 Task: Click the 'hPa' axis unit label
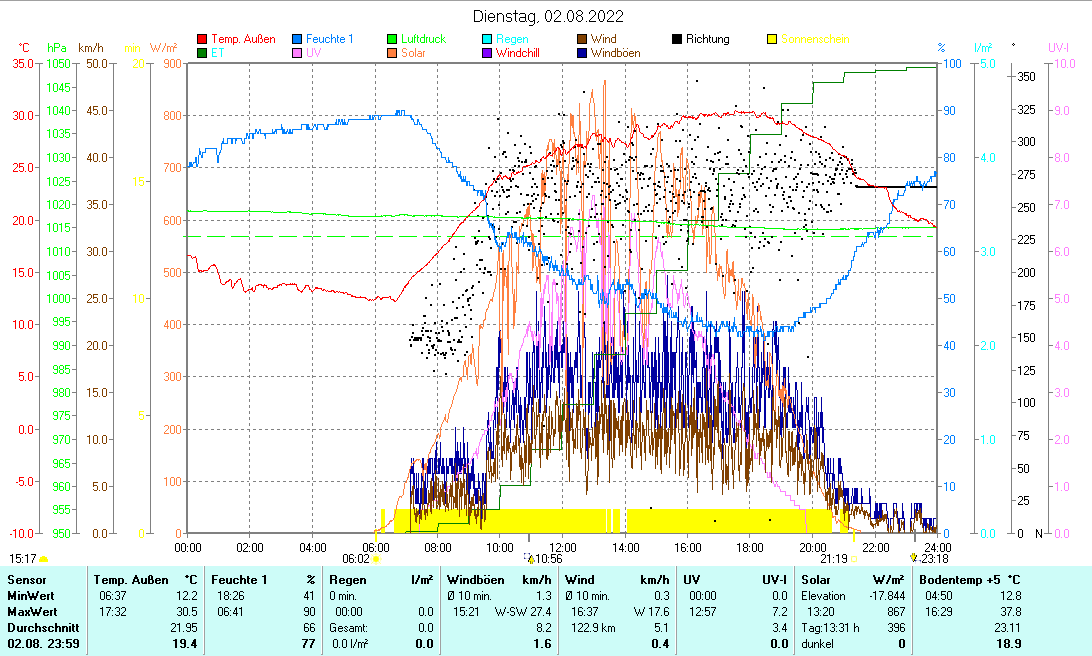pyautogui.click(x=57, y=48)
